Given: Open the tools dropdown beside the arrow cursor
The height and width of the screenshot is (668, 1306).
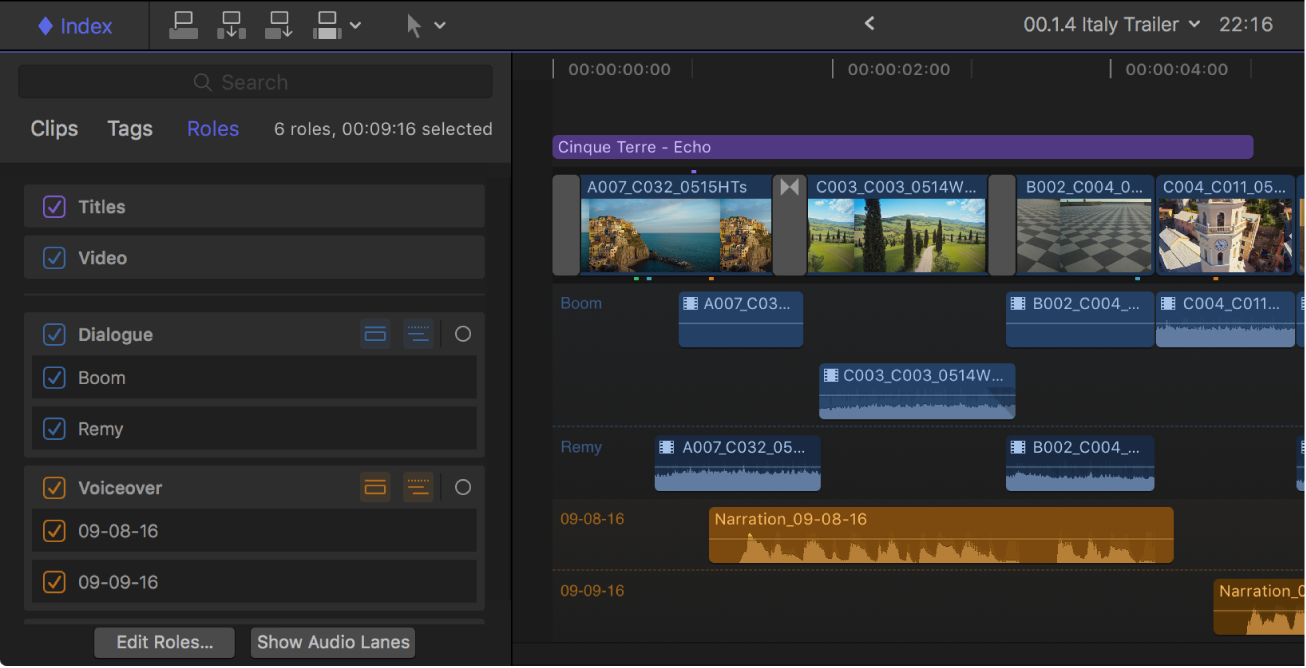Looking at the screenshot, I should point(441,24).
